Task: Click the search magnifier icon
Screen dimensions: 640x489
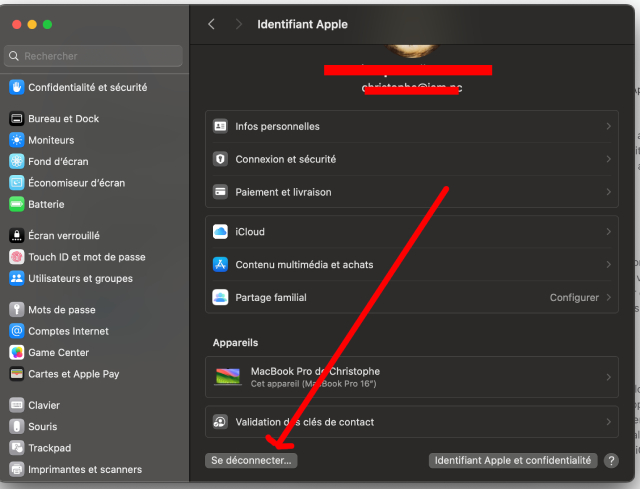Action: tap(14, 56)
